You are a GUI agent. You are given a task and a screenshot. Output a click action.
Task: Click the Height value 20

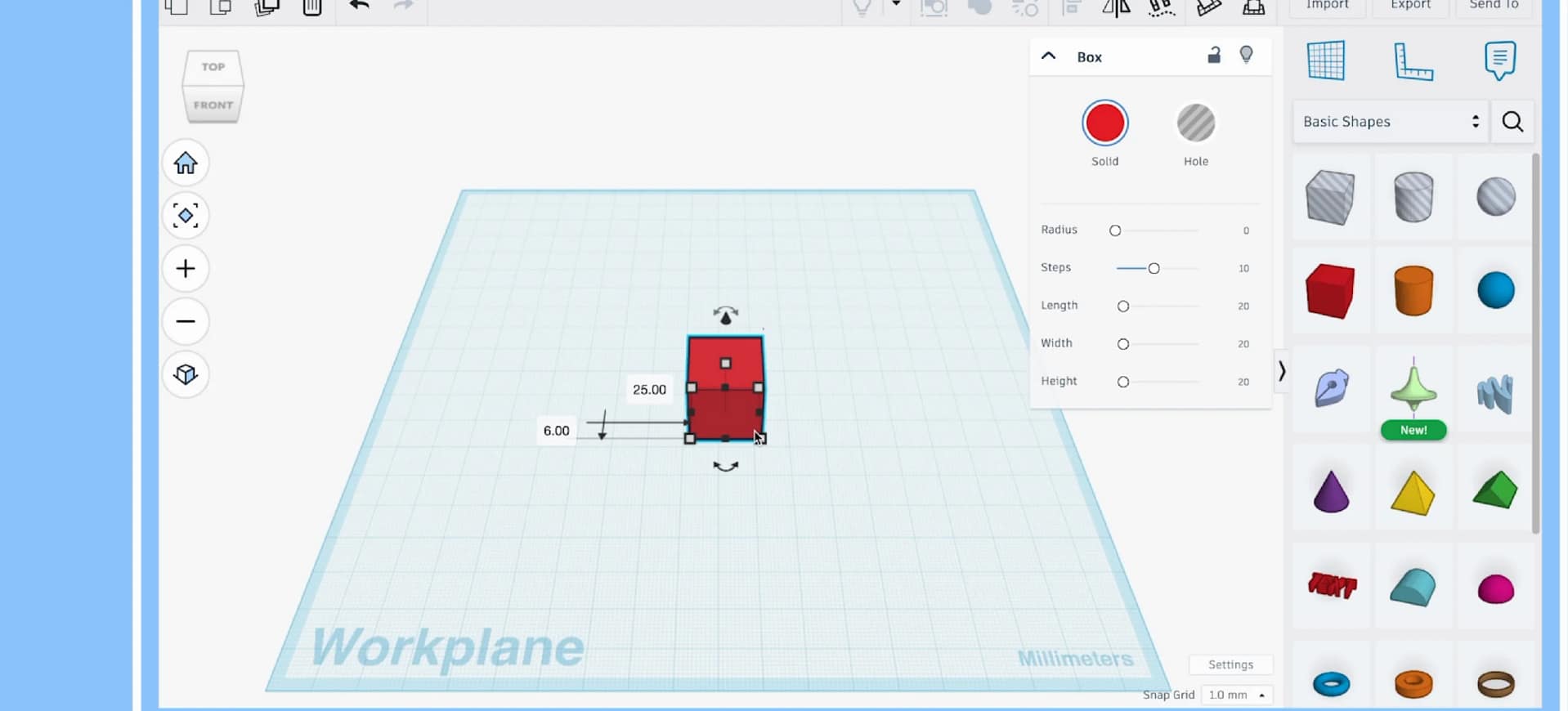point(1243,382)
